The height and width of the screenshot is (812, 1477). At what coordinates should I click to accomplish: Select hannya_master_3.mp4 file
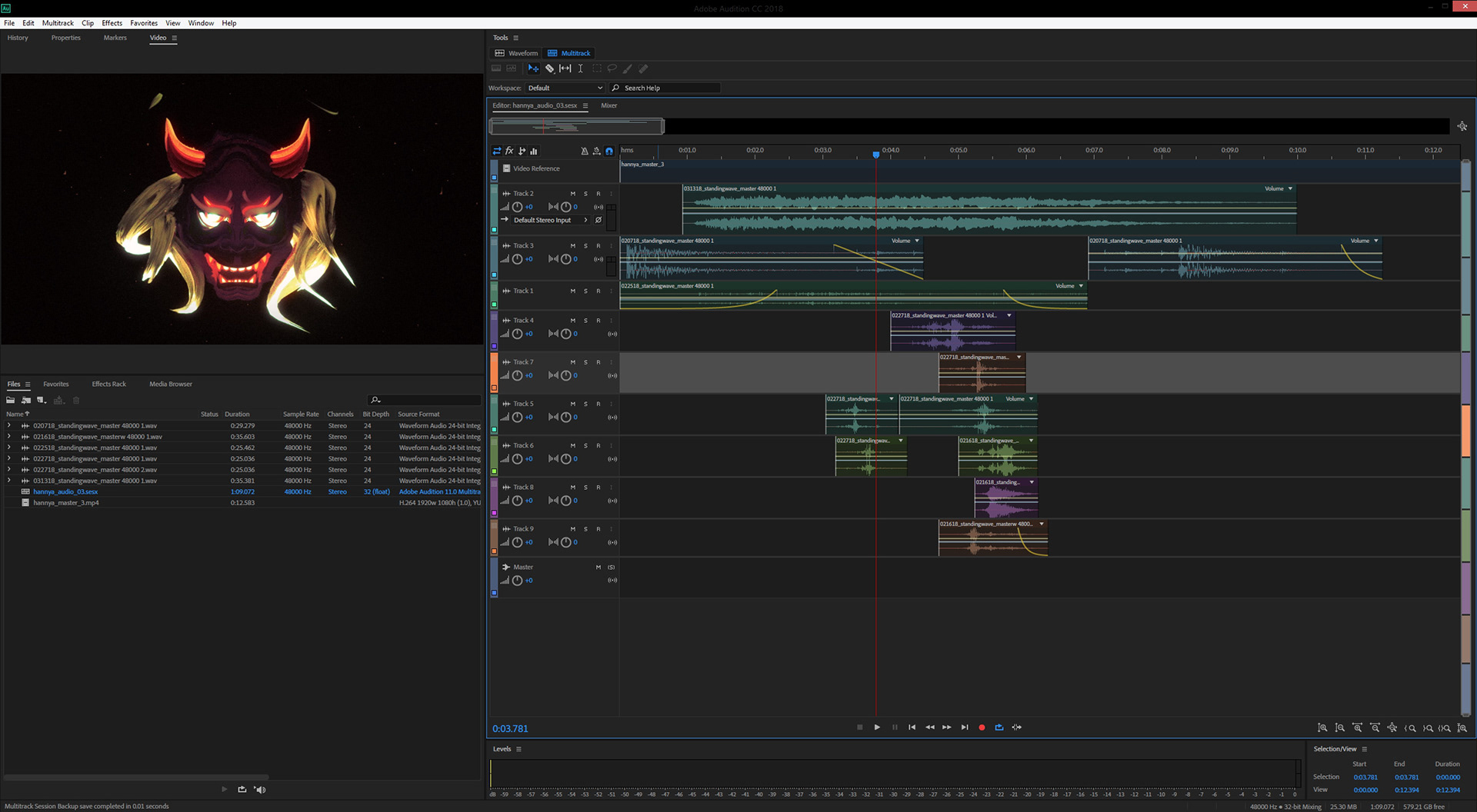coord(66,502)
